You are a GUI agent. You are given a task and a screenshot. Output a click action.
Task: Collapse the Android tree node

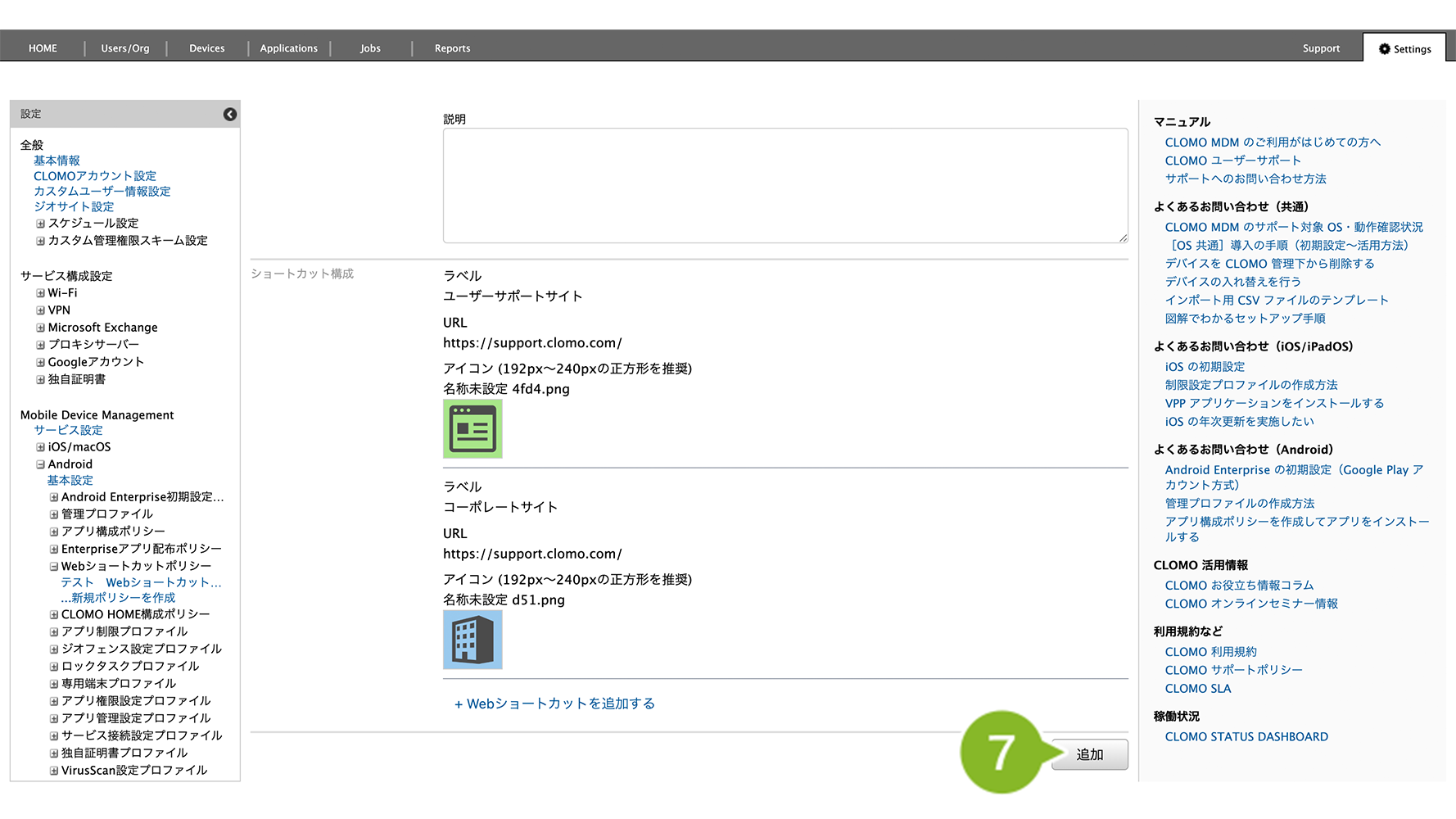point(40,464)
